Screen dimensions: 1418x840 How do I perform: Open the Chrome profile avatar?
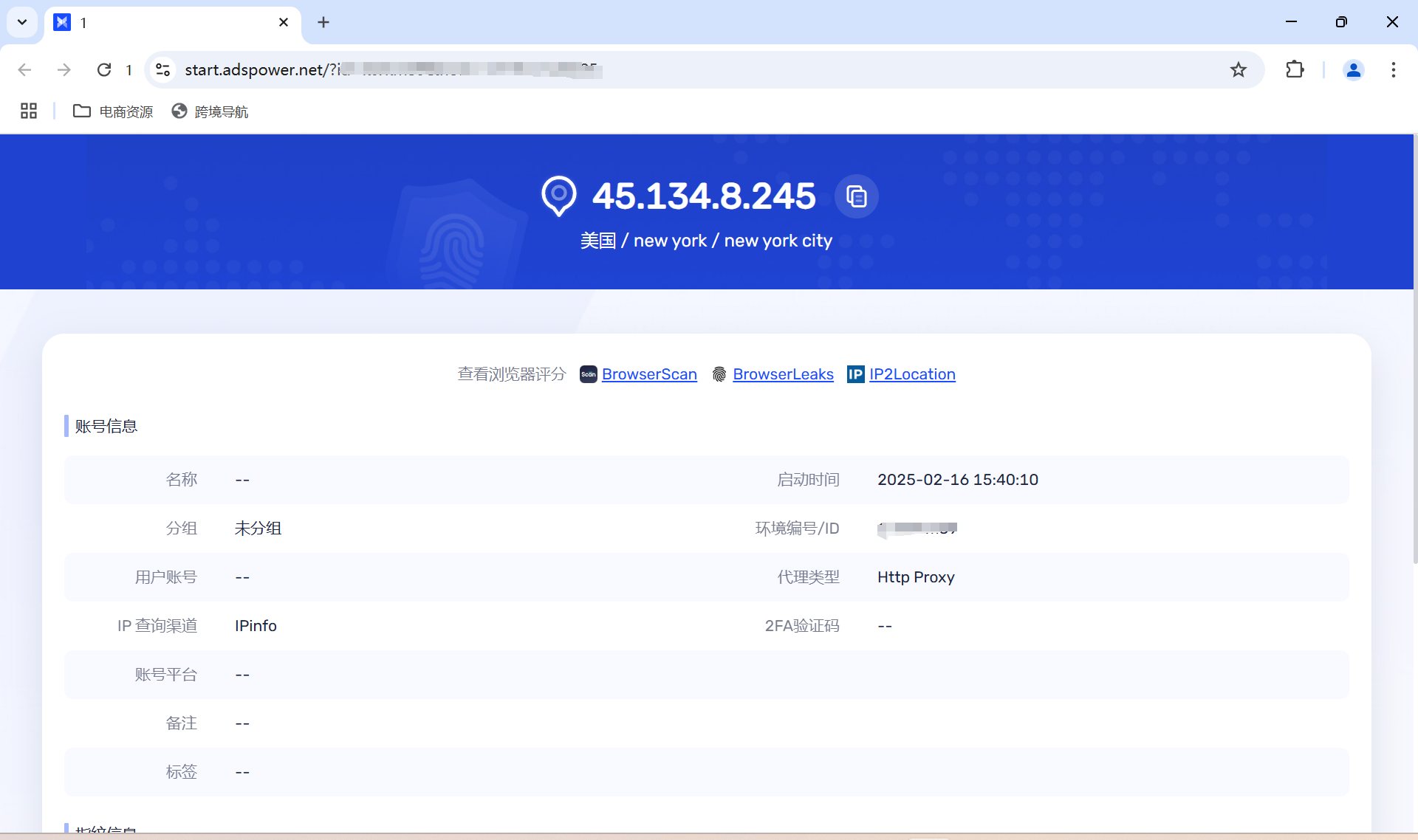point(1354,69)
